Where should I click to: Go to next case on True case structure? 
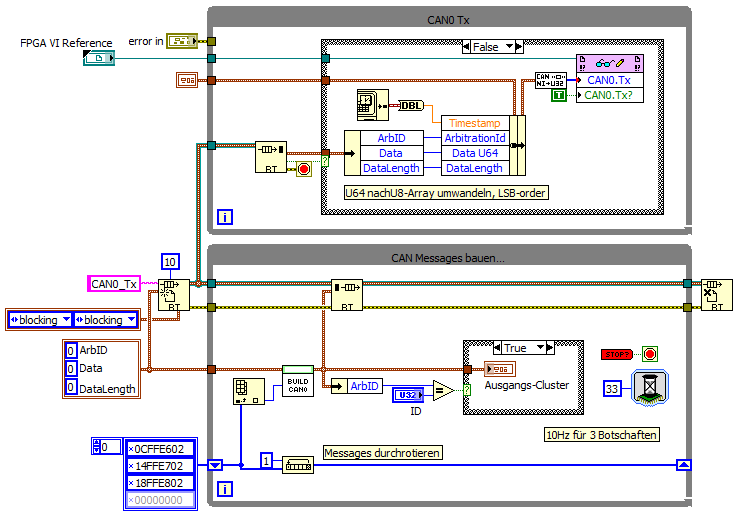550,348
